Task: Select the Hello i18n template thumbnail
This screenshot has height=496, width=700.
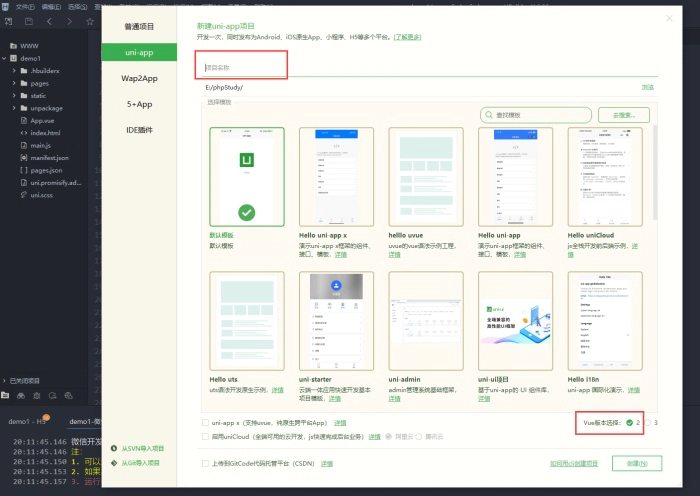Action: pyautogui.click(x=605, y=321)
